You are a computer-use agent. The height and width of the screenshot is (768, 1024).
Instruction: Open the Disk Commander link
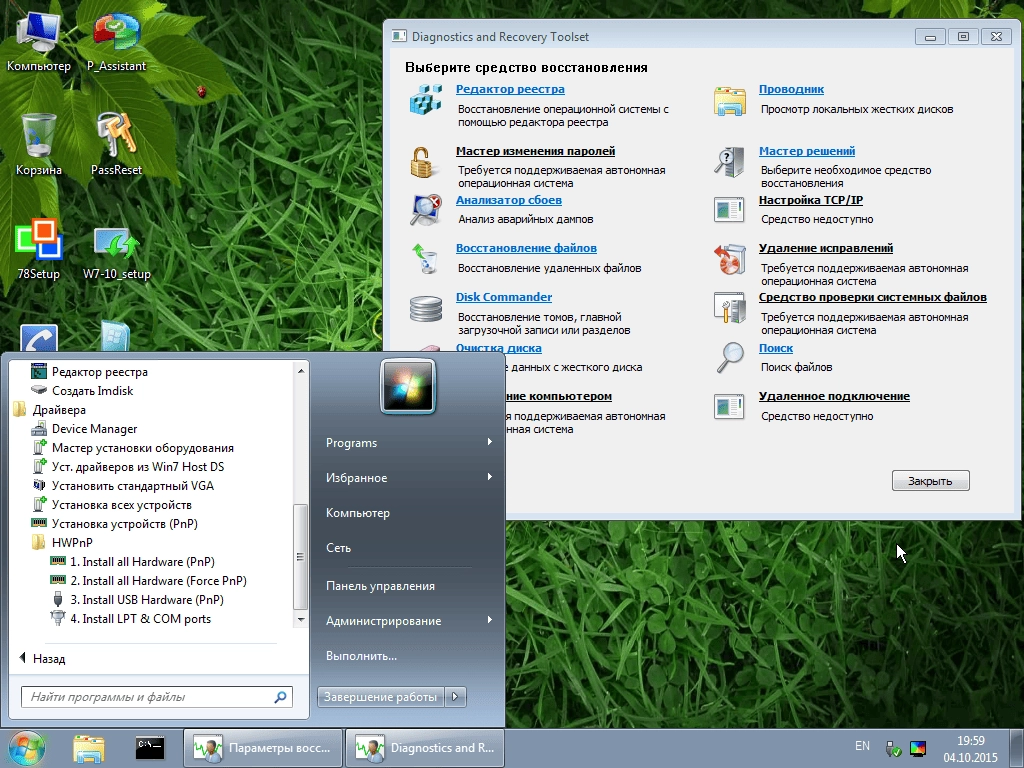pos(504,297)
